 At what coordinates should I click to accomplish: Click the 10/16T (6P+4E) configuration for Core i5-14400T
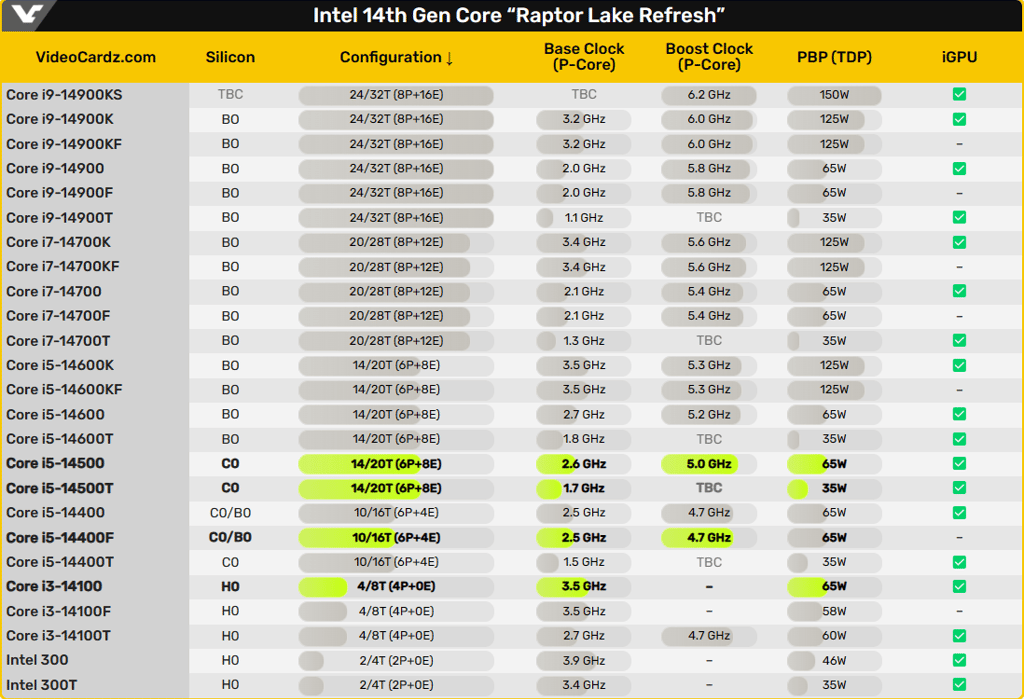click(396, 562)
